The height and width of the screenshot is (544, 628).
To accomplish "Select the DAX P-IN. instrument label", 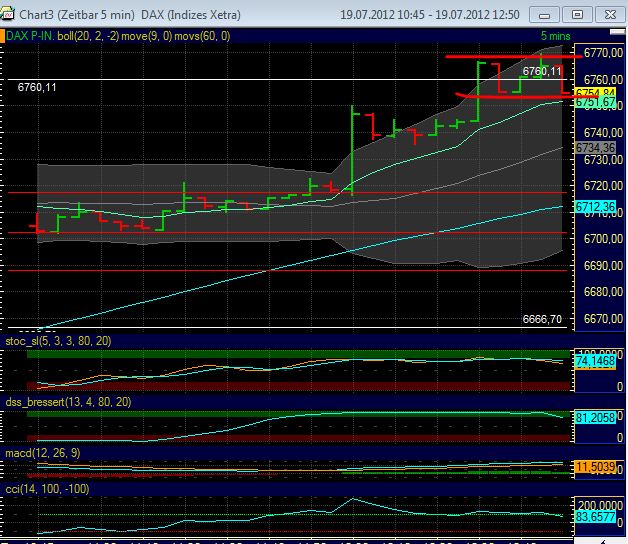I will pos(30,36).
